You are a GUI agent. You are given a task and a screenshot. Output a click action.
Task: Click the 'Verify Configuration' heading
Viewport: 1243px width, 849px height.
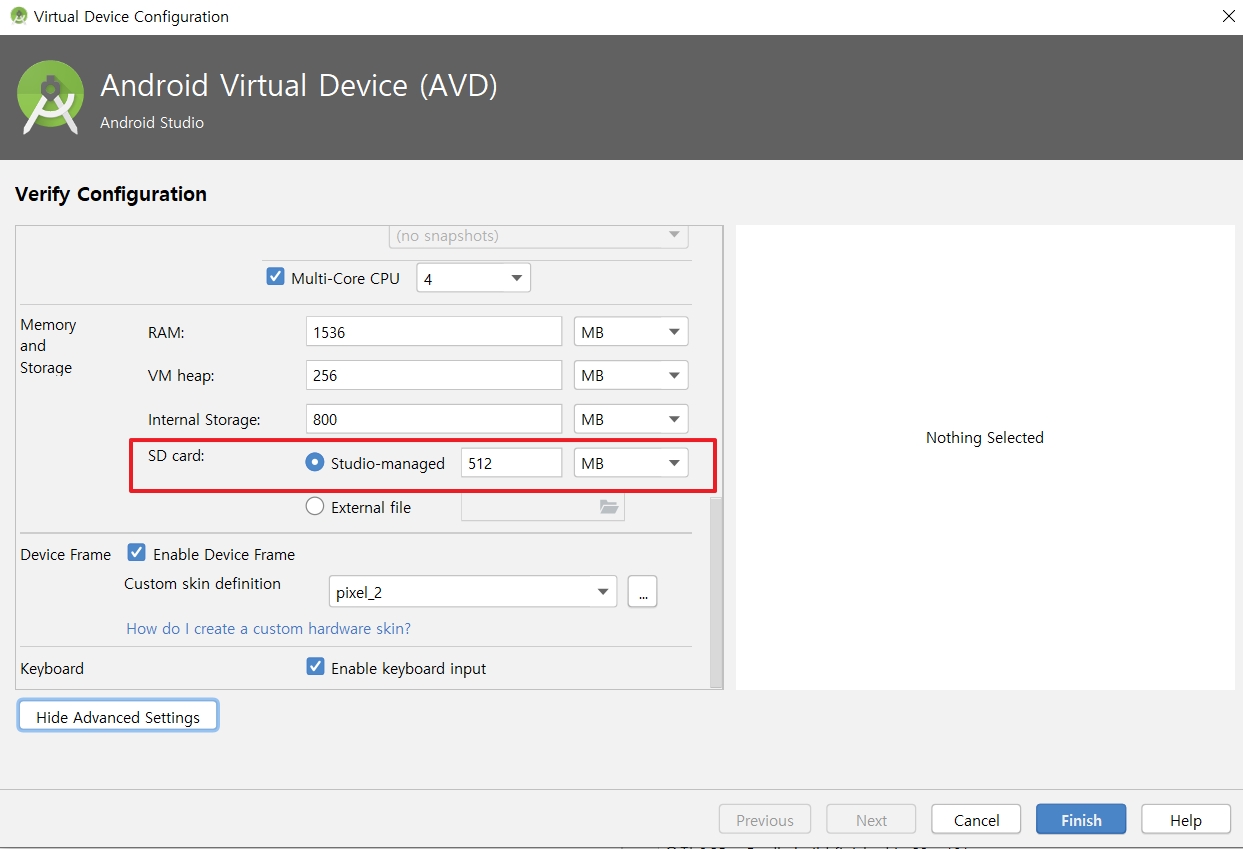(x=111, y=194)
